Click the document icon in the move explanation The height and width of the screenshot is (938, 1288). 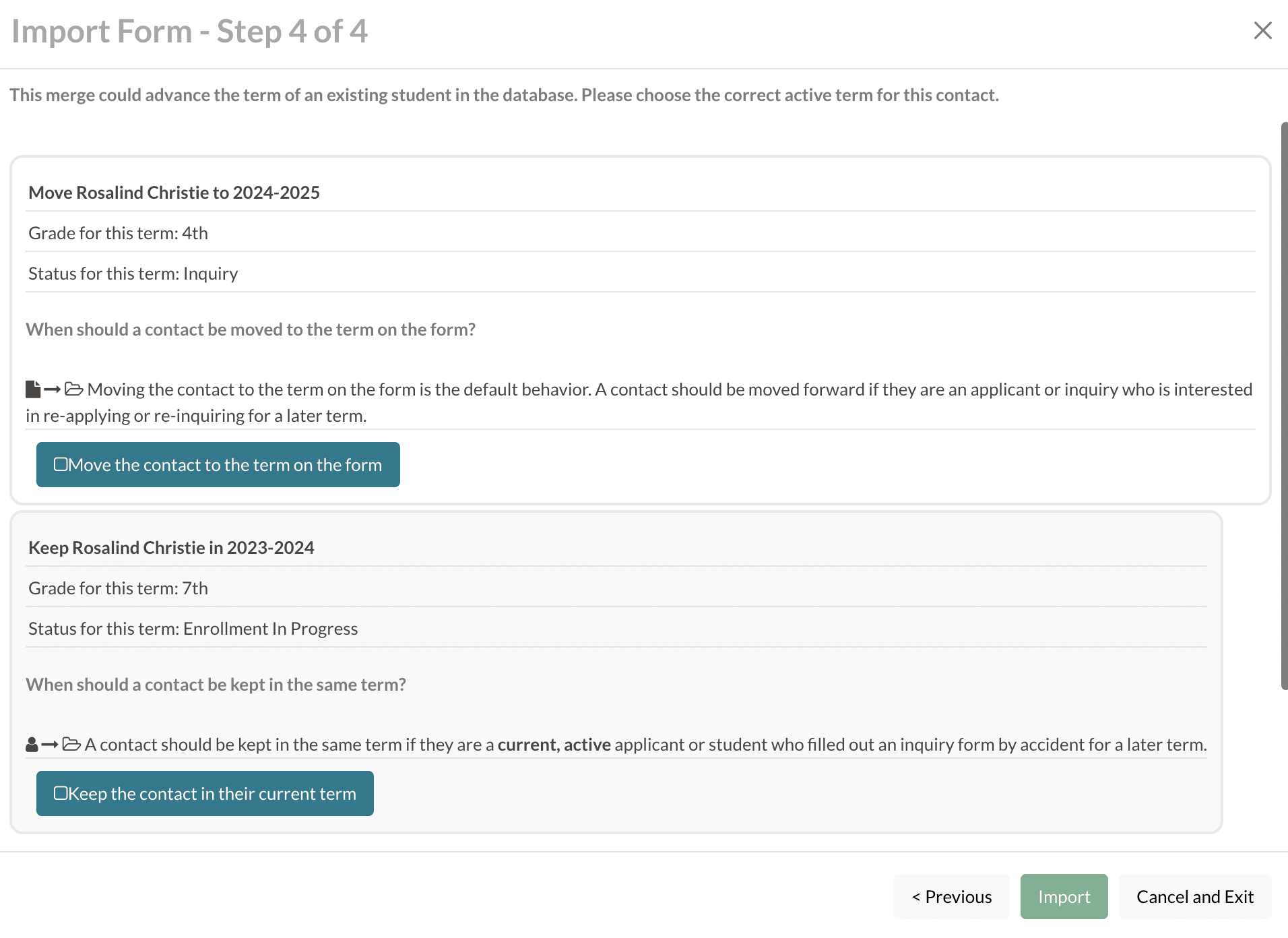pyautogui.click(x=32, y=389)
